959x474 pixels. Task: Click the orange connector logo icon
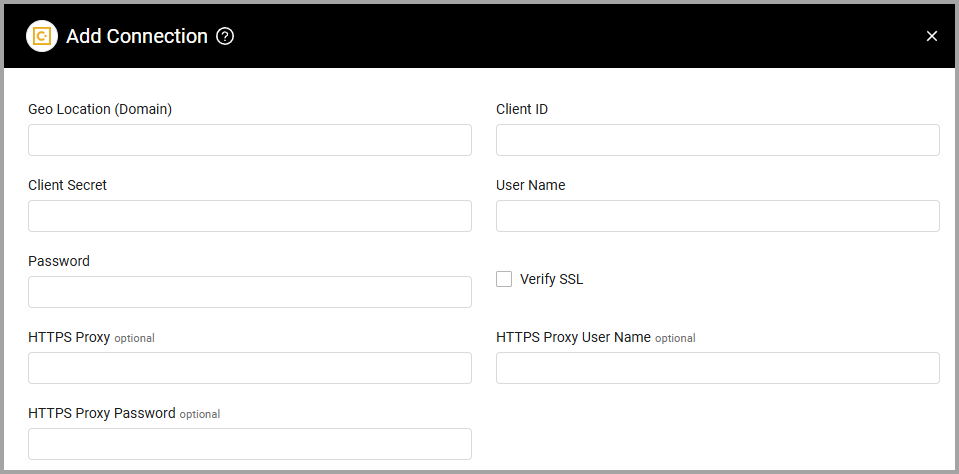click(x=42, y=36)
